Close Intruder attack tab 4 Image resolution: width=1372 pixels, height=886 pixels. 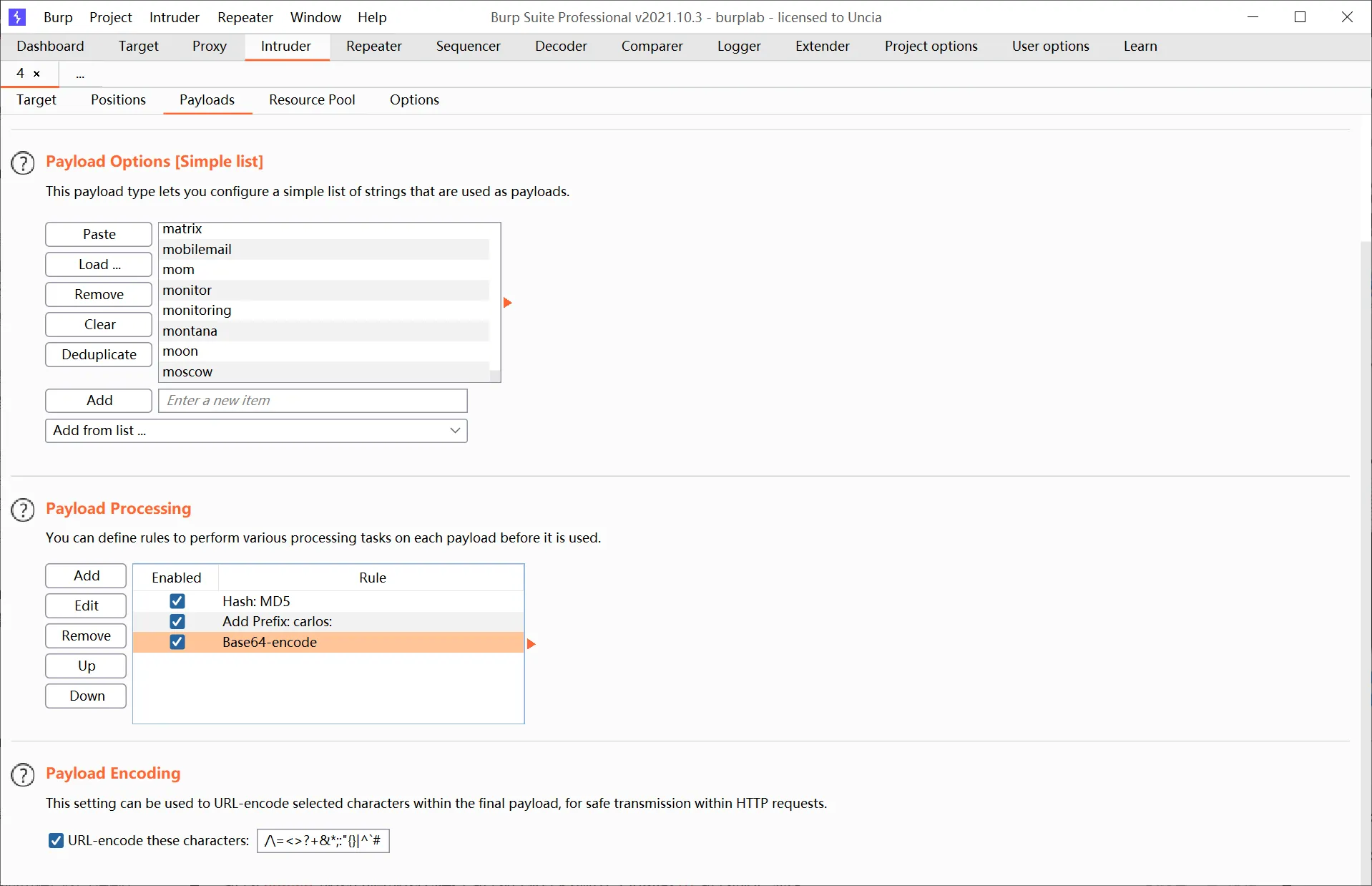tap(36, 74)
